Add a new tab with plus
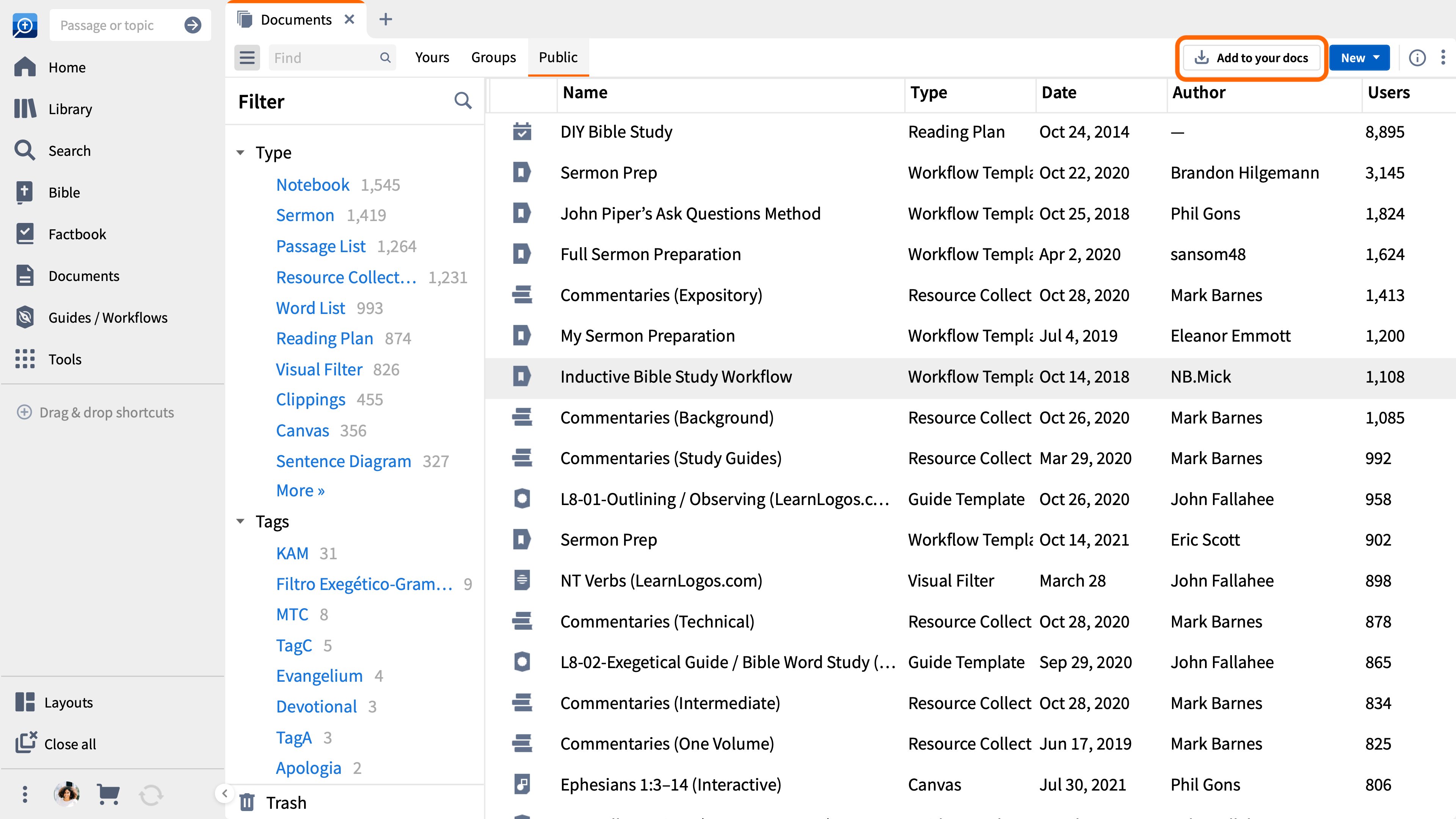1456x819 pixels. (386, 19)
